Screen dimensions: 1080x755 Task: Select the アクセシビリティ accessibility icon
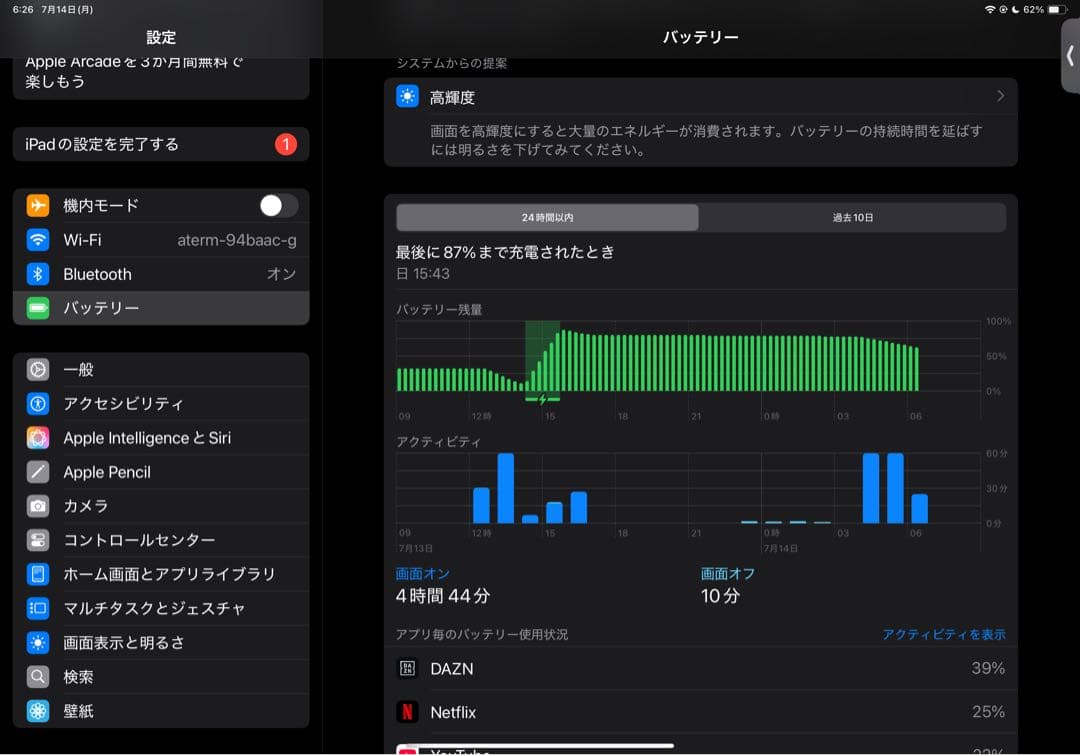[38, 403]
